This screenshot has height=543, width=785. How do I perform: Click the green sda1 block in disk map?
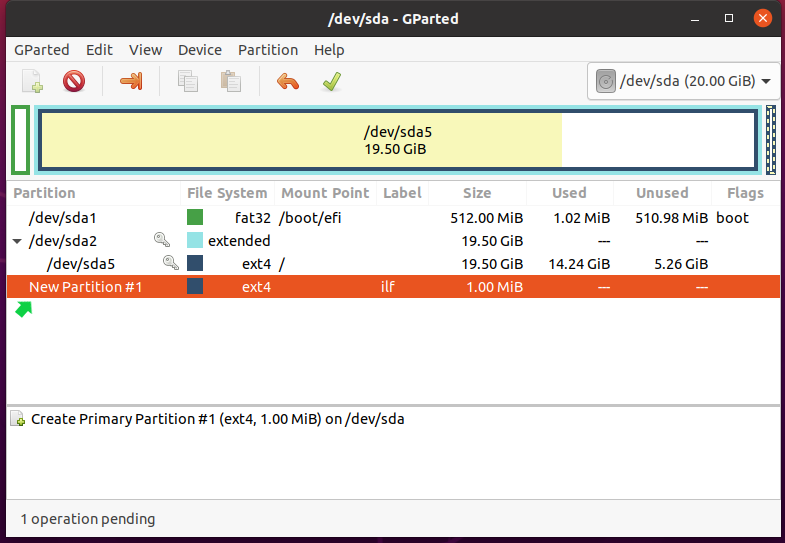coord(21,140)
